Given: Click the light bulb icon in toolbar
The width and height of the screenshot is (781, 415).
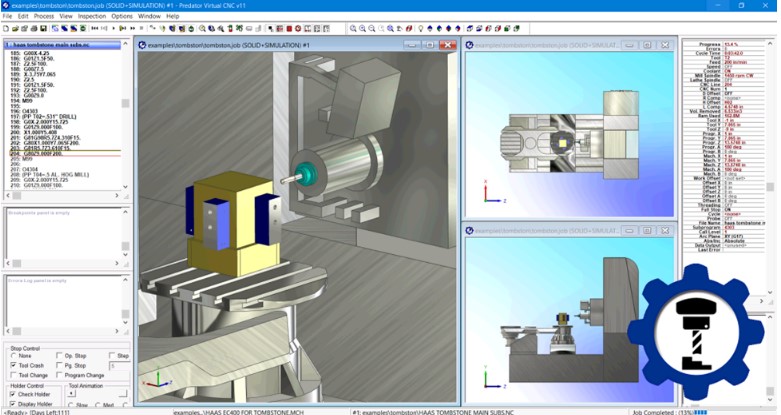Looking at the screenshot, I should 420,28.
